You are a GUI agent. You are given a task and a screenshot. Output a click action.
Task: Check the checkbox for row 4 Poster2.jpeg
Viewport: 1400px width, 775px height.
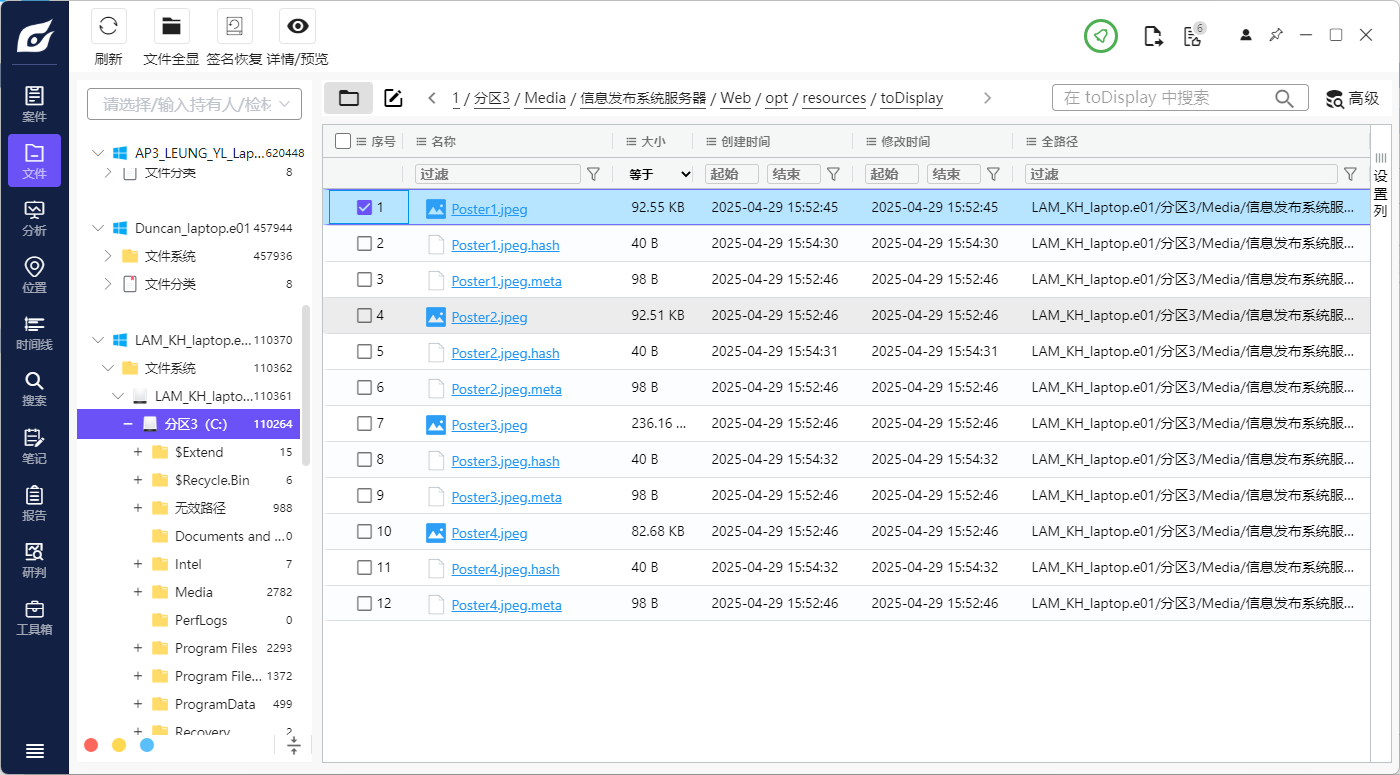[x=364, y=316]
